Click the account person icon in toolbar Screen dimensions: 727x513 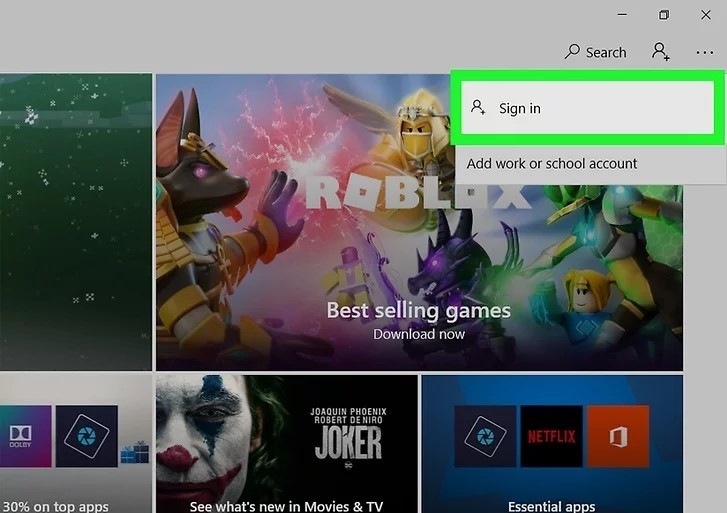coord(660,51)
